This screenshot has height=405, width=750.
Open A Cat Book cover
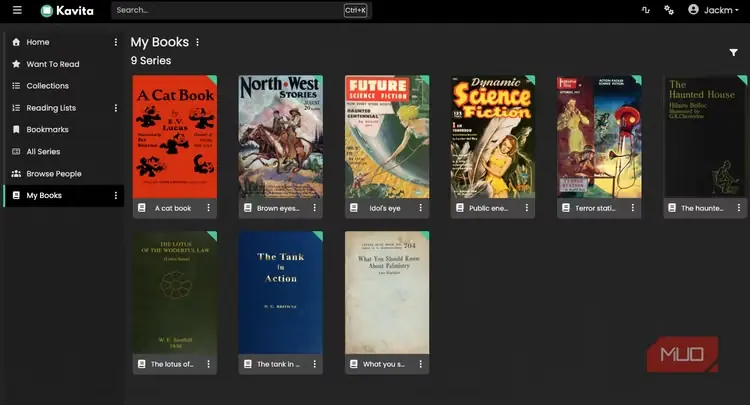(175, 137)
